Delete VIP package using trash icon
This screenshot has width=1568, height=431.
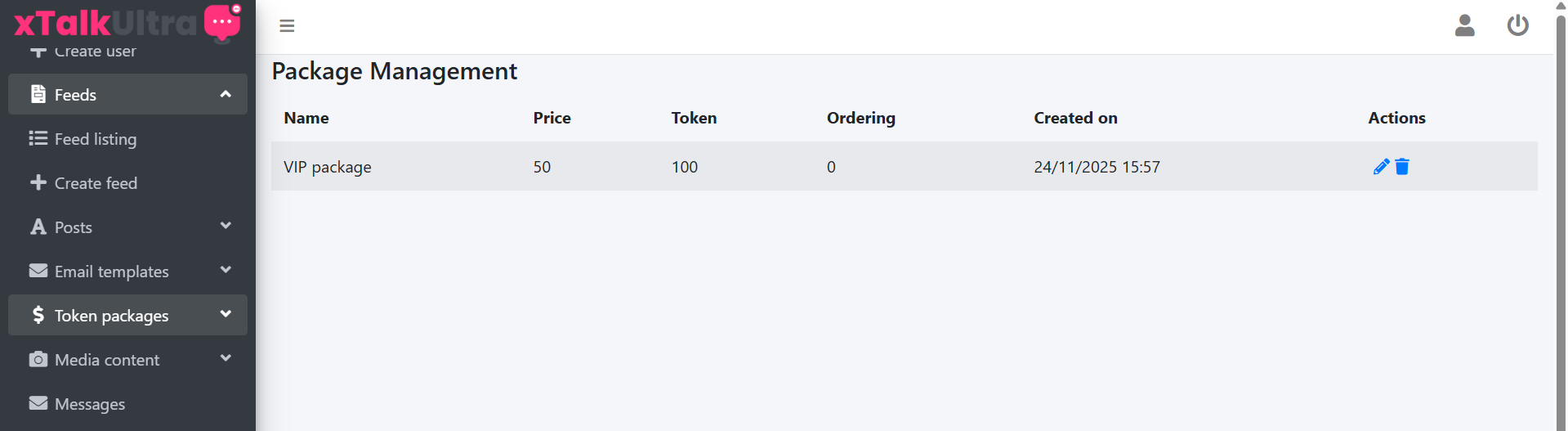(x=1402, y=167)
